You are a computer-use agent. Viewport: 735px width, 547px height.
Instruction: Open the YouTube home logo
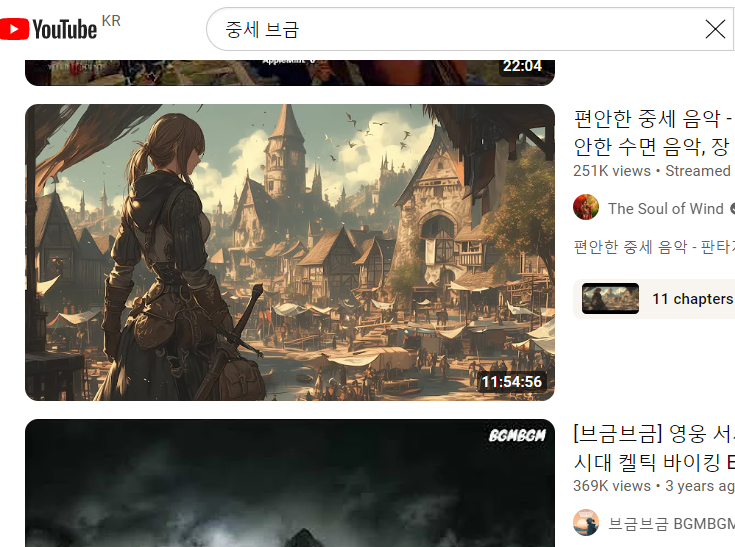(x=48, y=29)
